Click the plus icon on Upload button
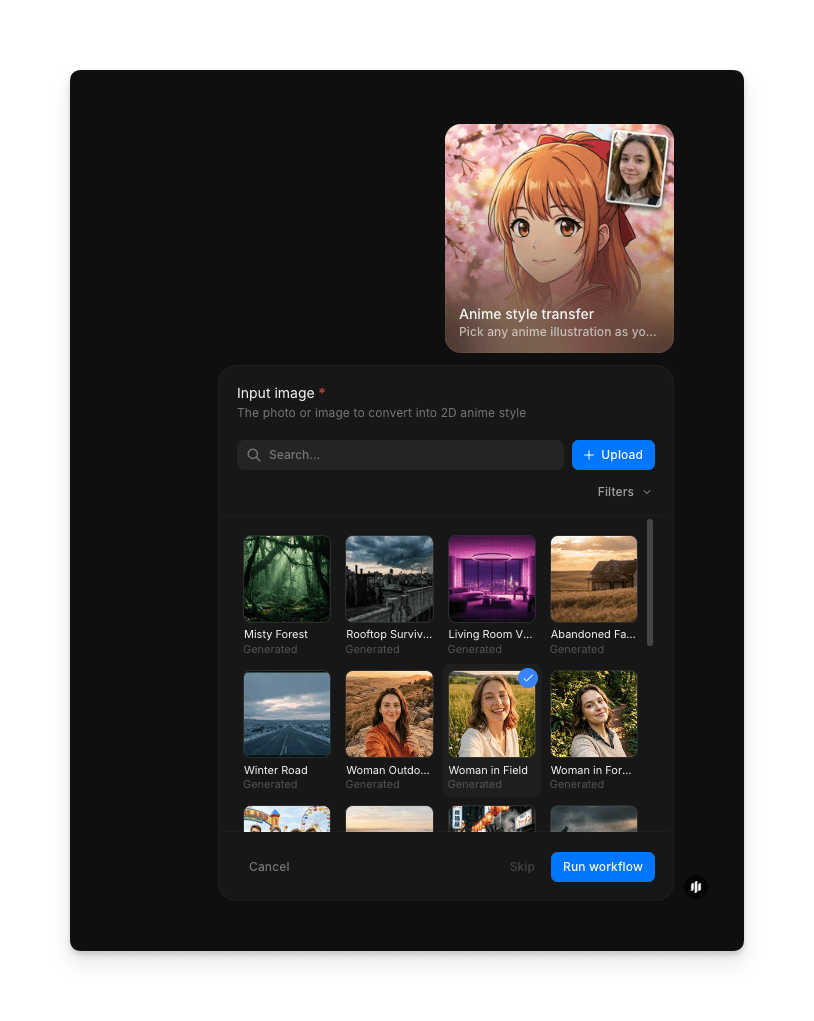The width and height of the screenshot is (814, 1021). (x=589, y=455)
